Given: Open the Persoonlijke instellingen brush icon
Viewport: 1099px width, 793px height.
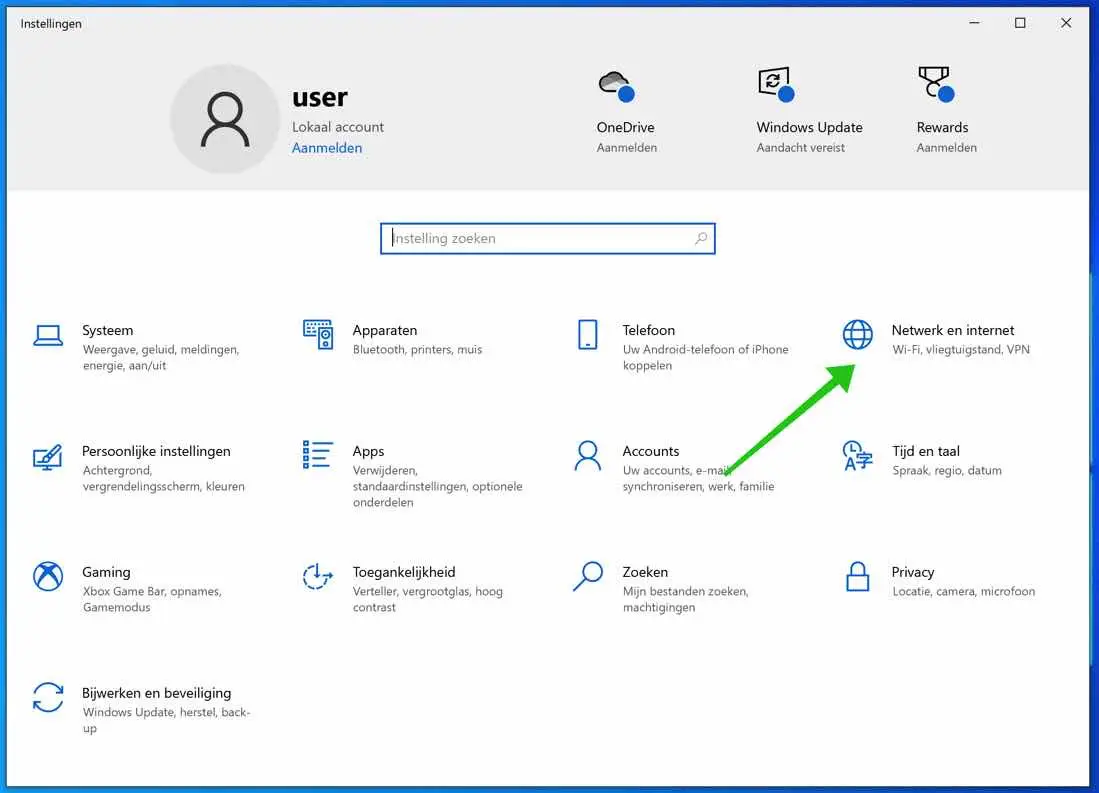Looking at the screenshot, I should click(x=48, y=456).
